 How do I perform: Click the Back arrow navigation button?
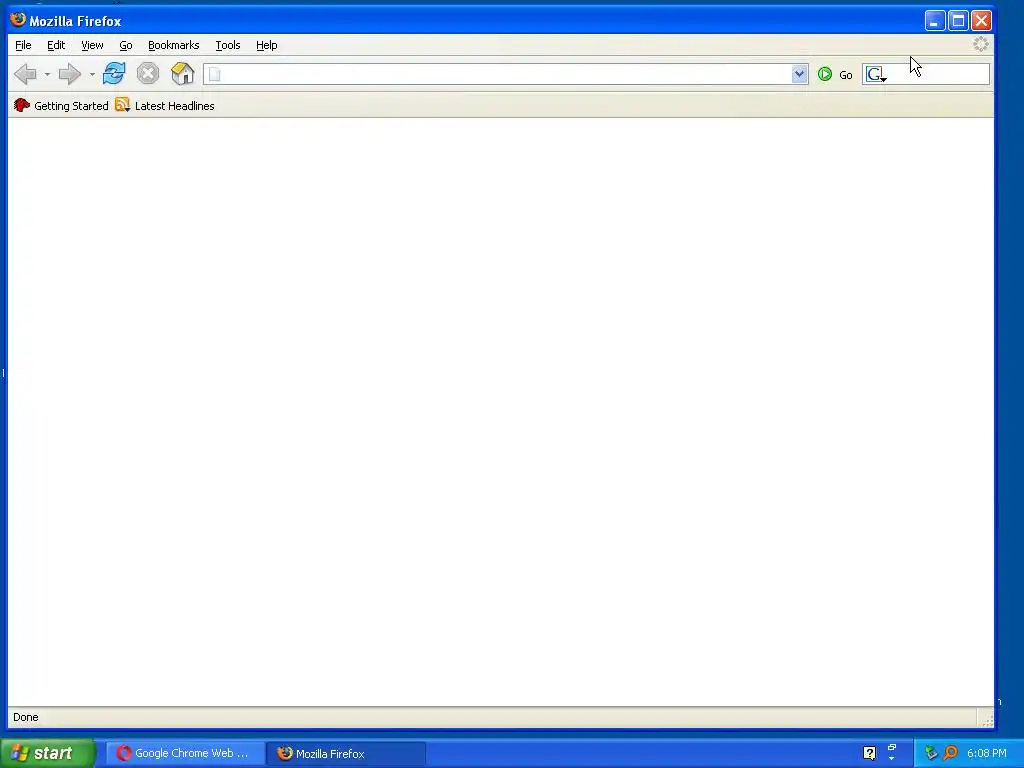[x=25, y=74]
